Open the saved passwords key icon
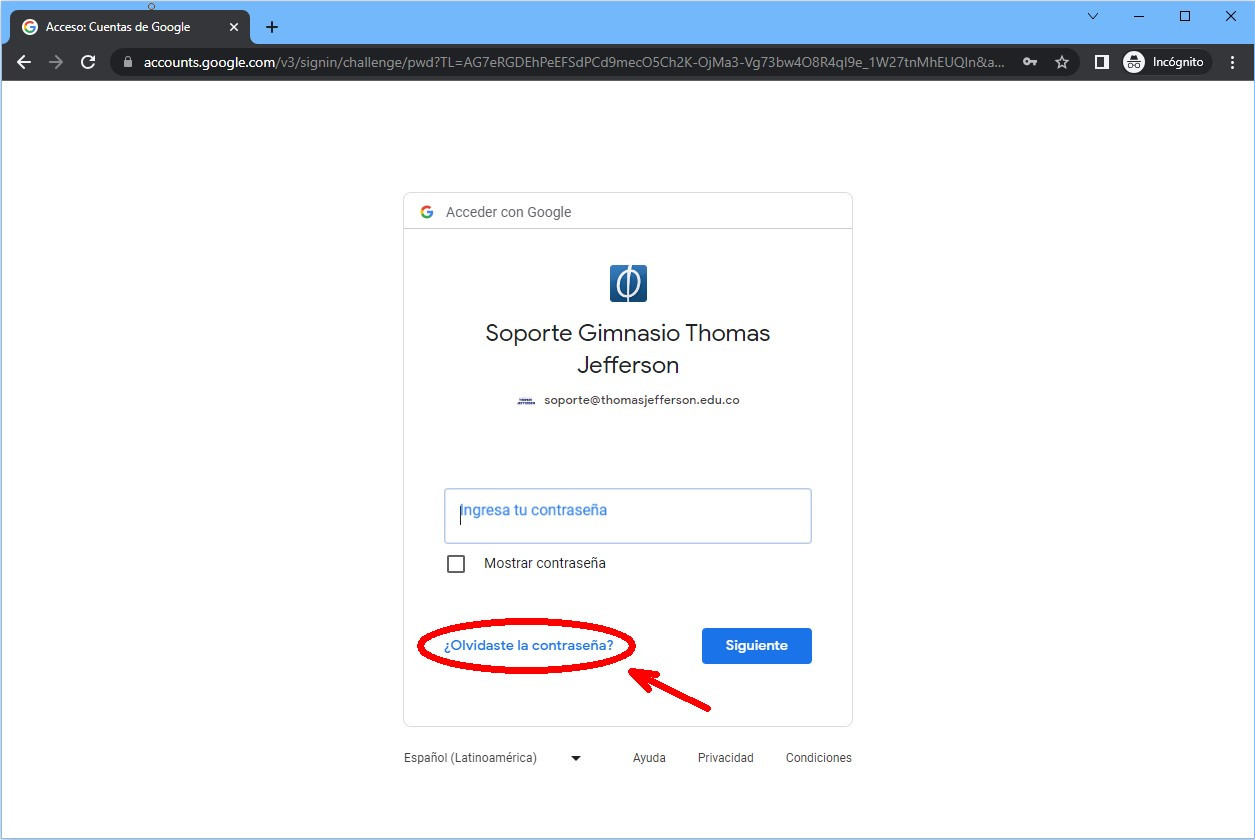The height and width of the screenshot is (840, 1255). (x=1030, y=62)
